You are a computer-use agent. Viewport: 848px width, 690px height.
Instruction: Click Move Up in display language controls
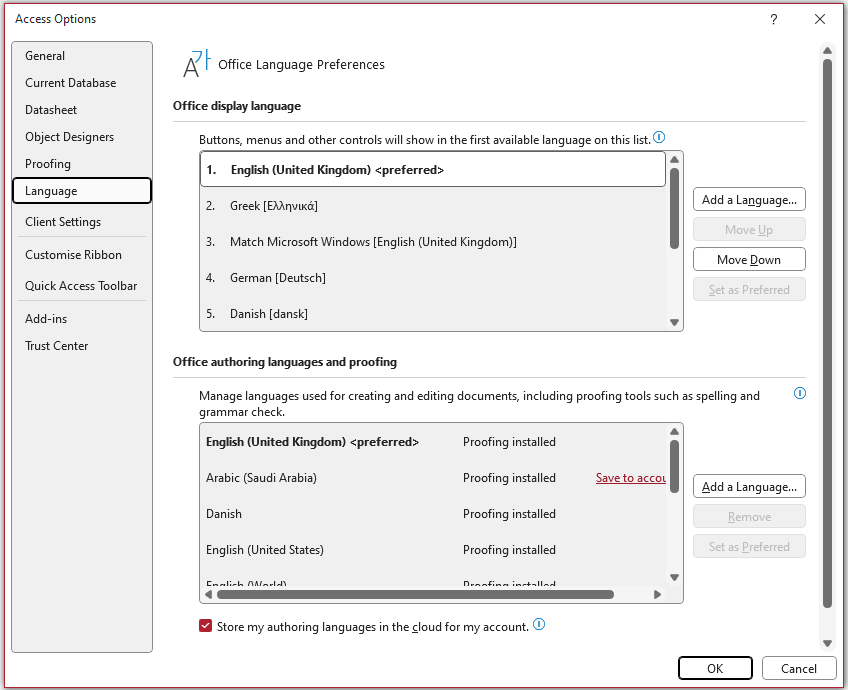point(749,230)
